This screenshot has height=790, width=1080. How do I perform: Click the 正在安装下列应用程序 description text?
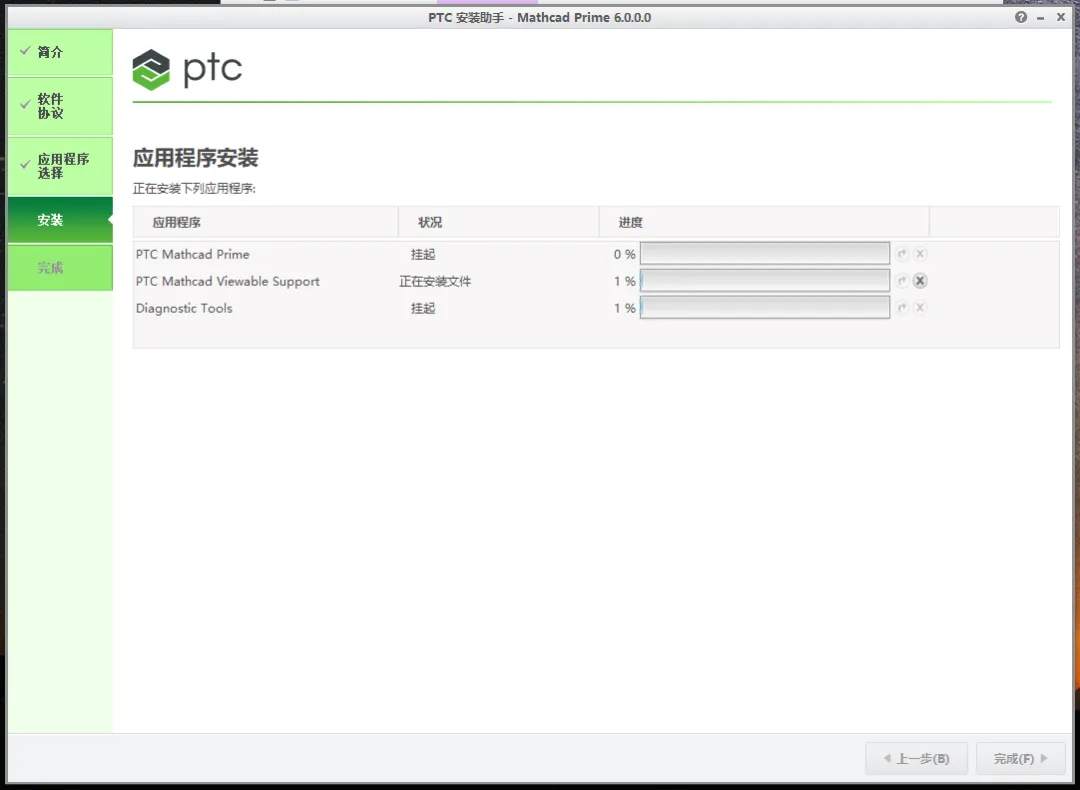pos(194,188)
